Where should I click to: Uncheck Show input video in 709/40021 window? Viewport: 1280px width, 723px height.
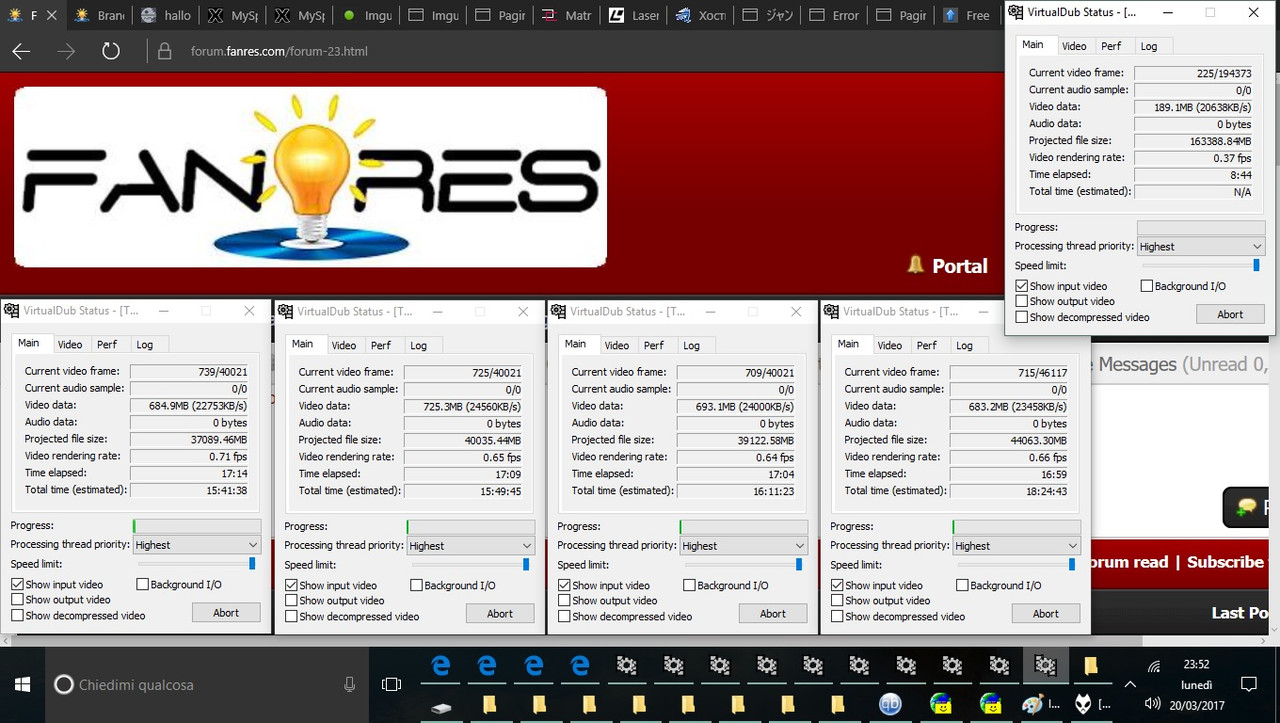click(x=564, y=585)
